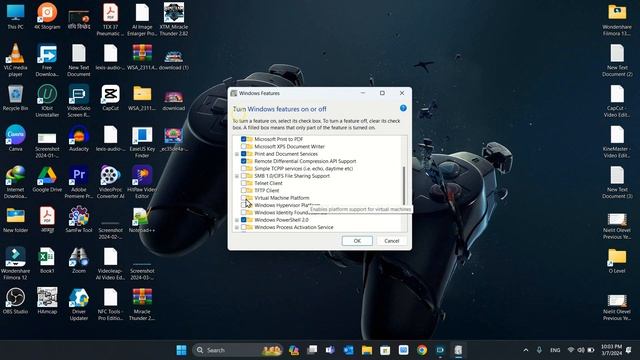Select the VLC media player desktop icon

(x=16, y=60)
